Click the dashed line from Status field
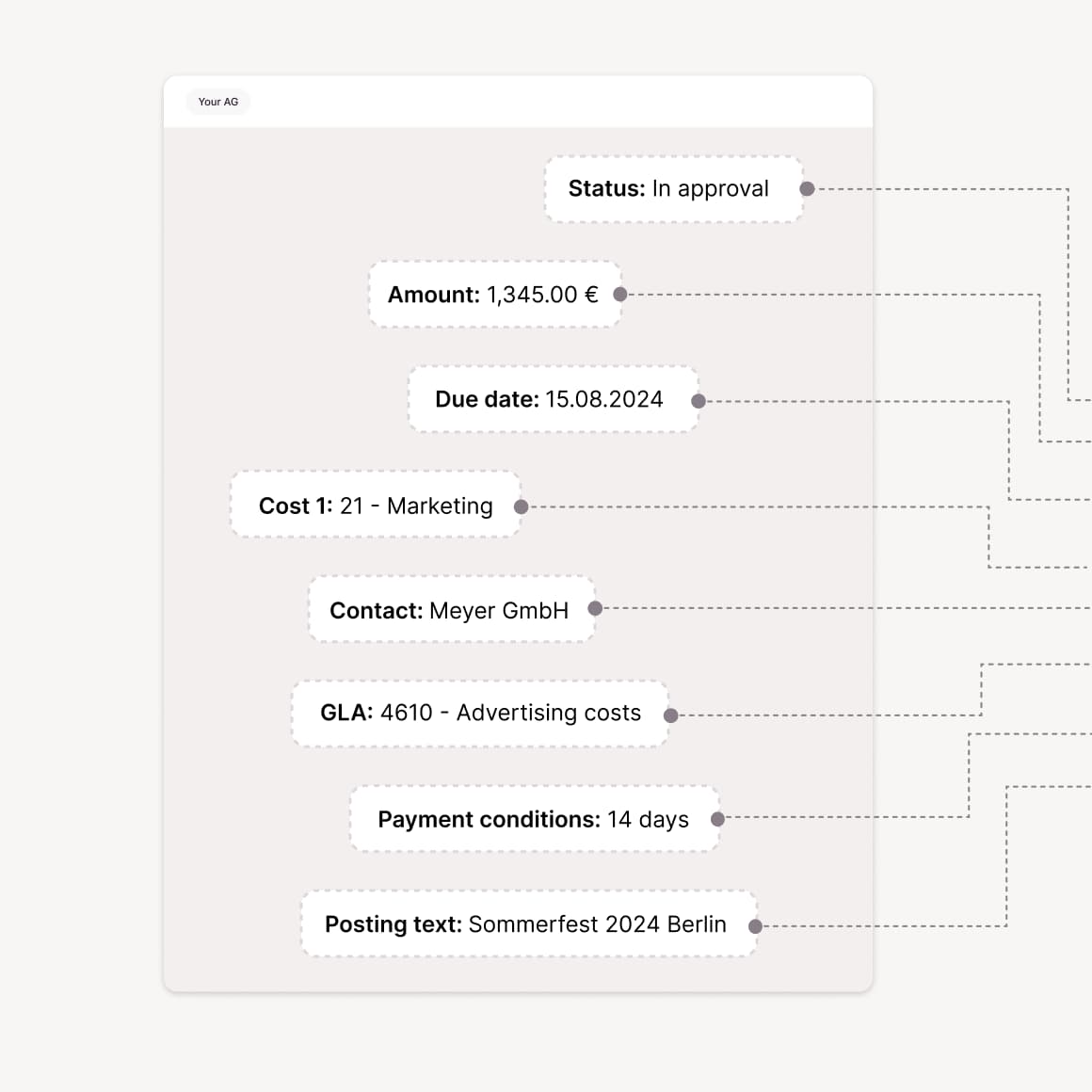The image size is (1092, 1092). (x=941, y=189)
